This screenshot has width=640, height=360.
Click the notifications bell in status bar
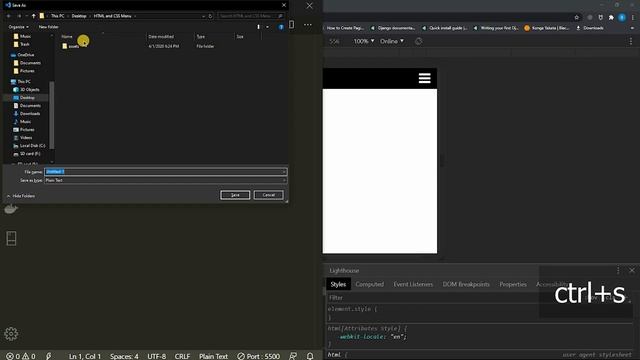coord(310,356)
